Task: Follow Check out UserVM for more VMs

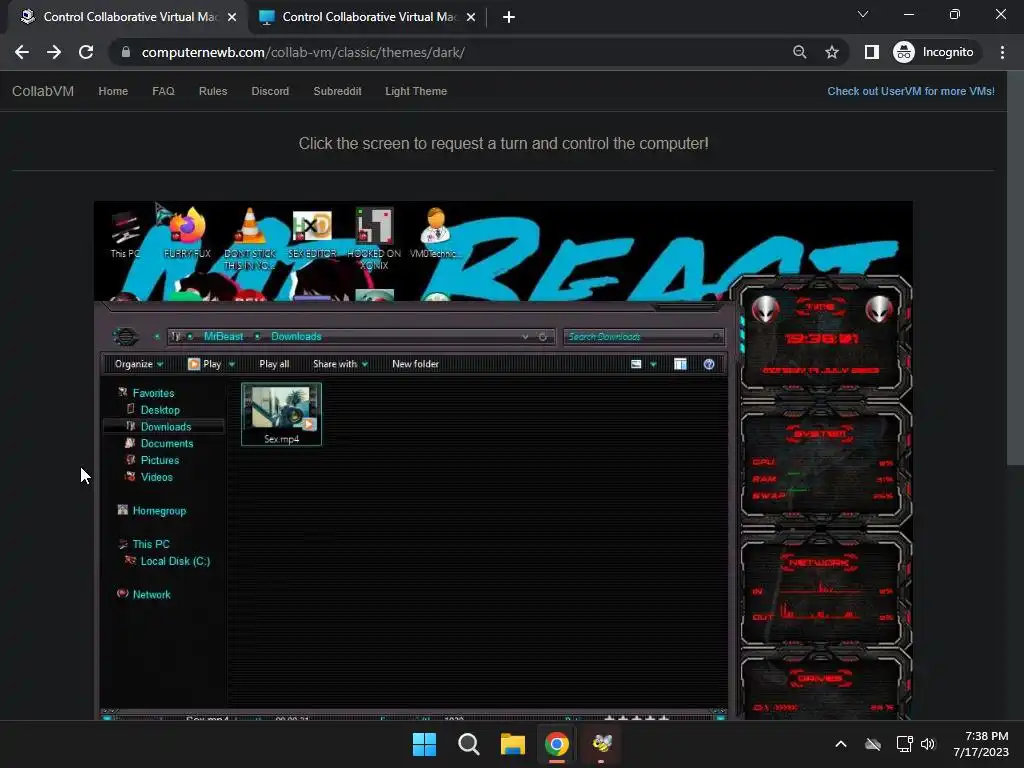Action: (x=911, y=91)
